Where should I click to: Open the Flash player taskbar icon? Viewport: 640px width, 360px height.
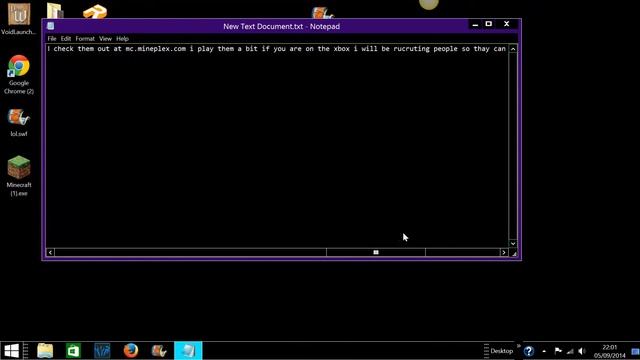tap(159, 351)
